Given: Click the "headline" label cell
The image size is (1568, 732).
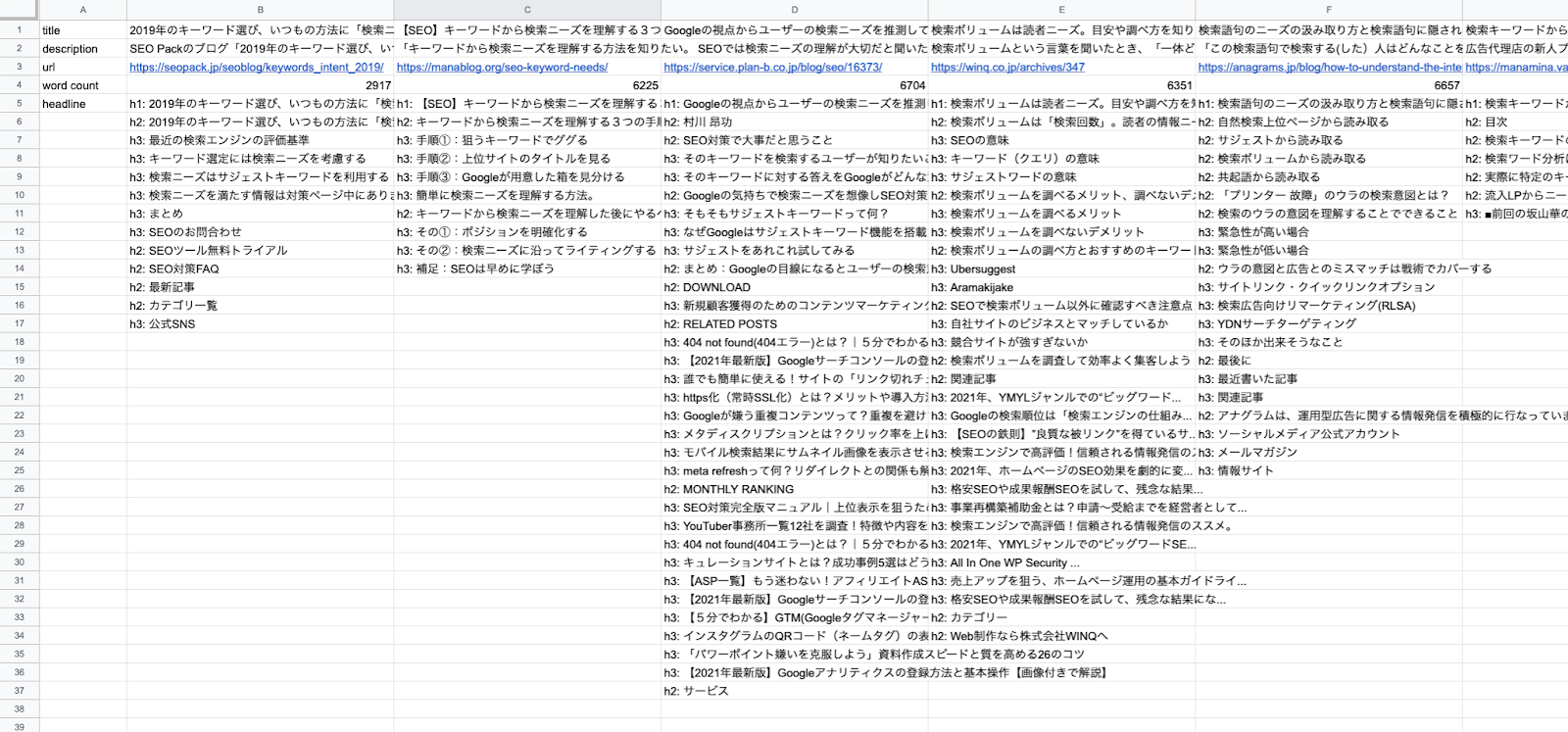Looking at the screenshot, I should [83, 104].
